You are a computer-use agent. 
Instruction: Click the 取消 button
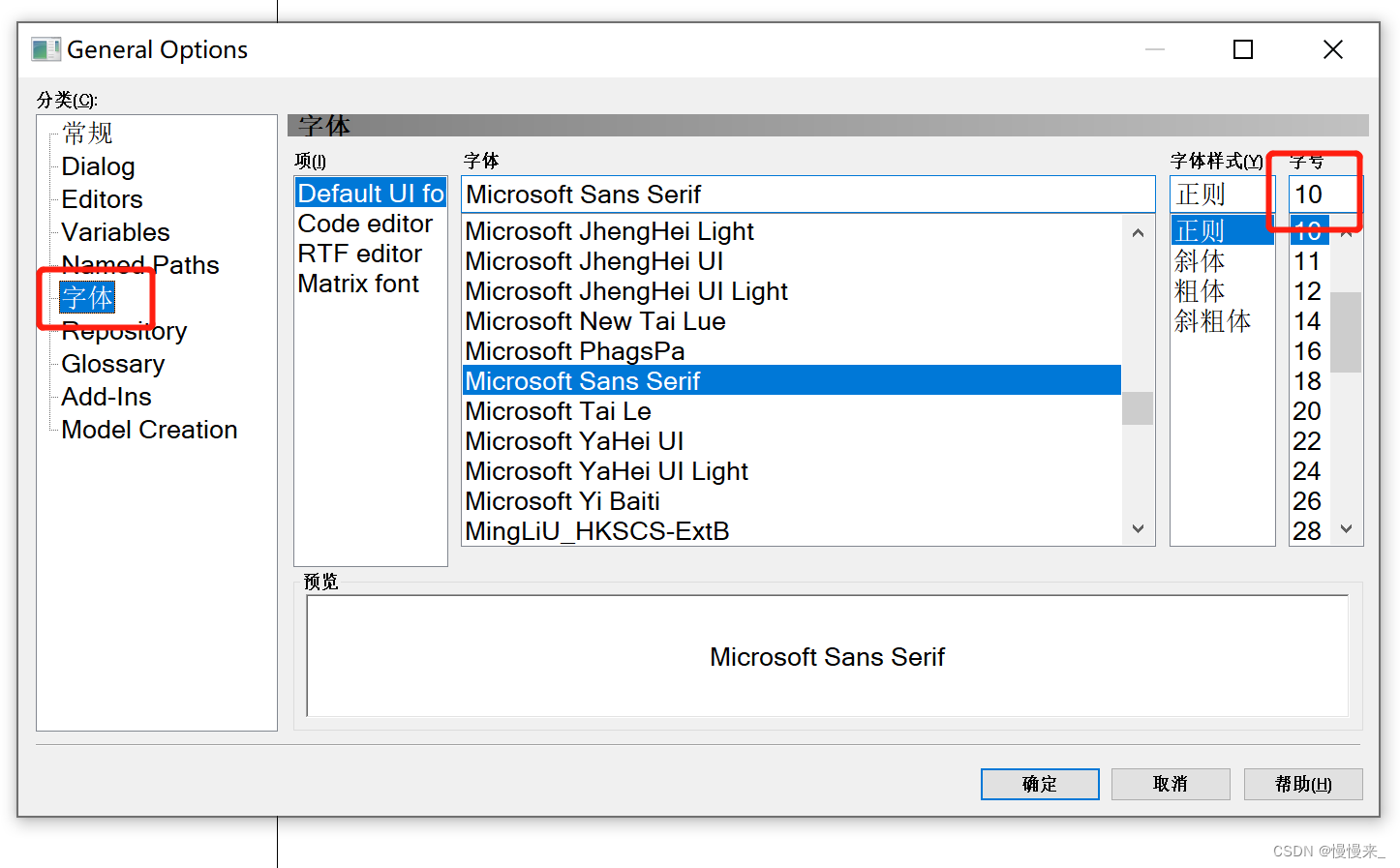click(x=1170, y=784)
